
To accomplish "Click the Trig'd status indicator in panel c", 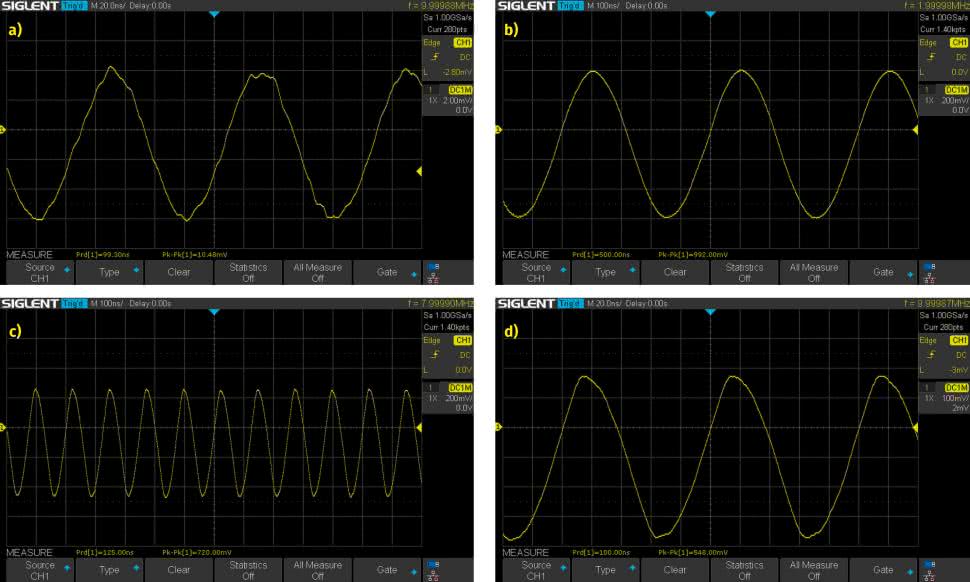I will pos(74,303).
